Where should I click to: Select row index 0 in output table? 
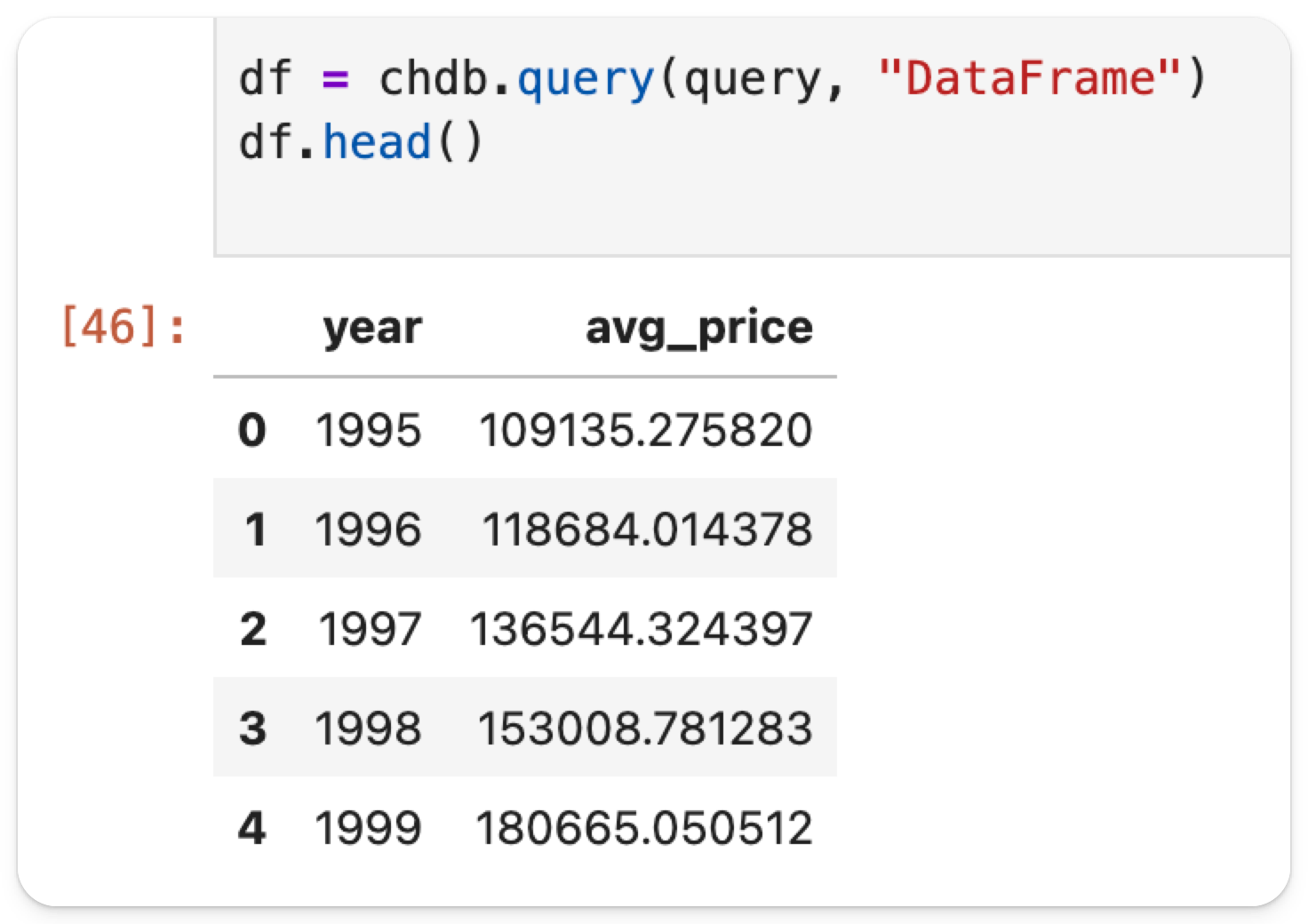click(x=252, y=431)
